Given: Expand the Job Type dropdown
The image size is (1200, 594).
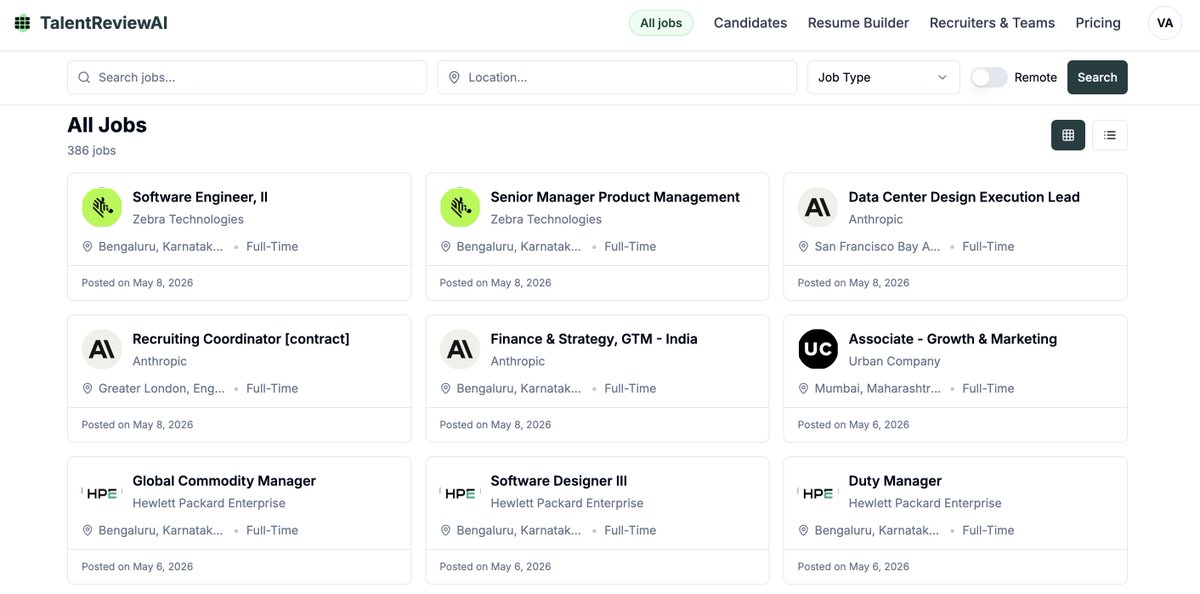Looking at the screenshot, I should pyautogui.click(x=883, y=77).
